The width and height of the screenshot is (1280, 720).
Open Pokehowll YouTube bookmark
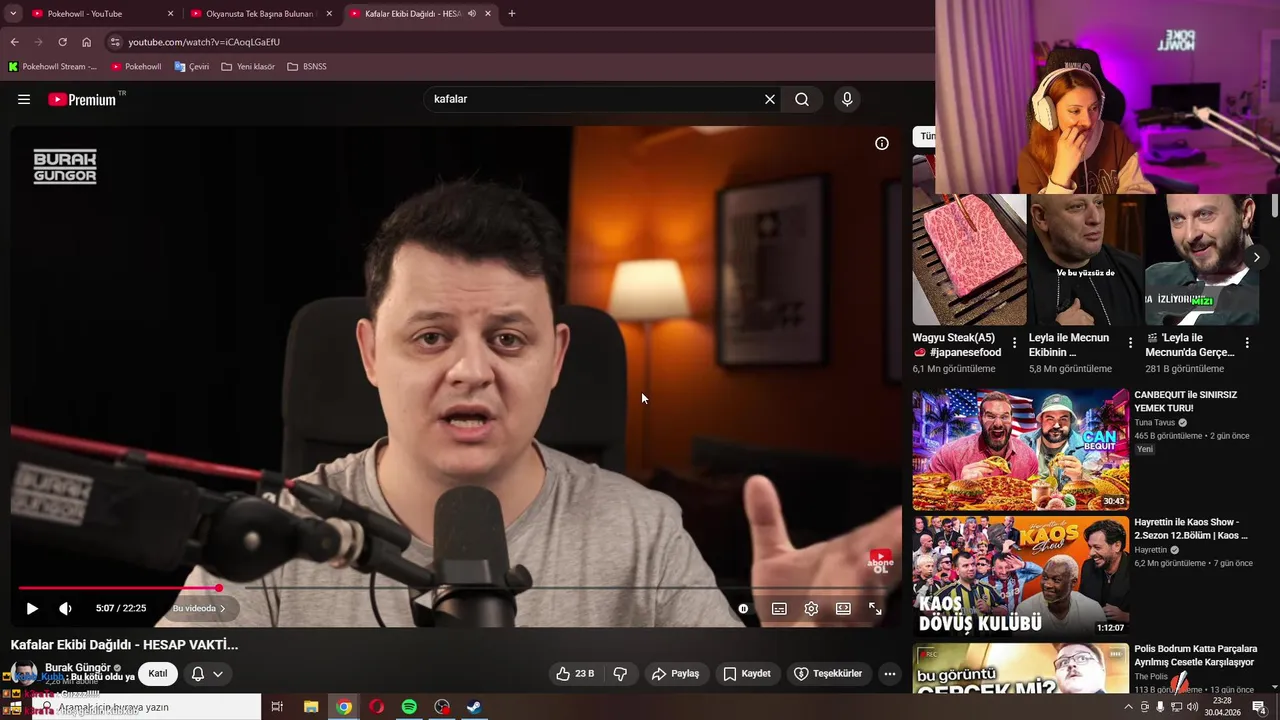point(136,67)
